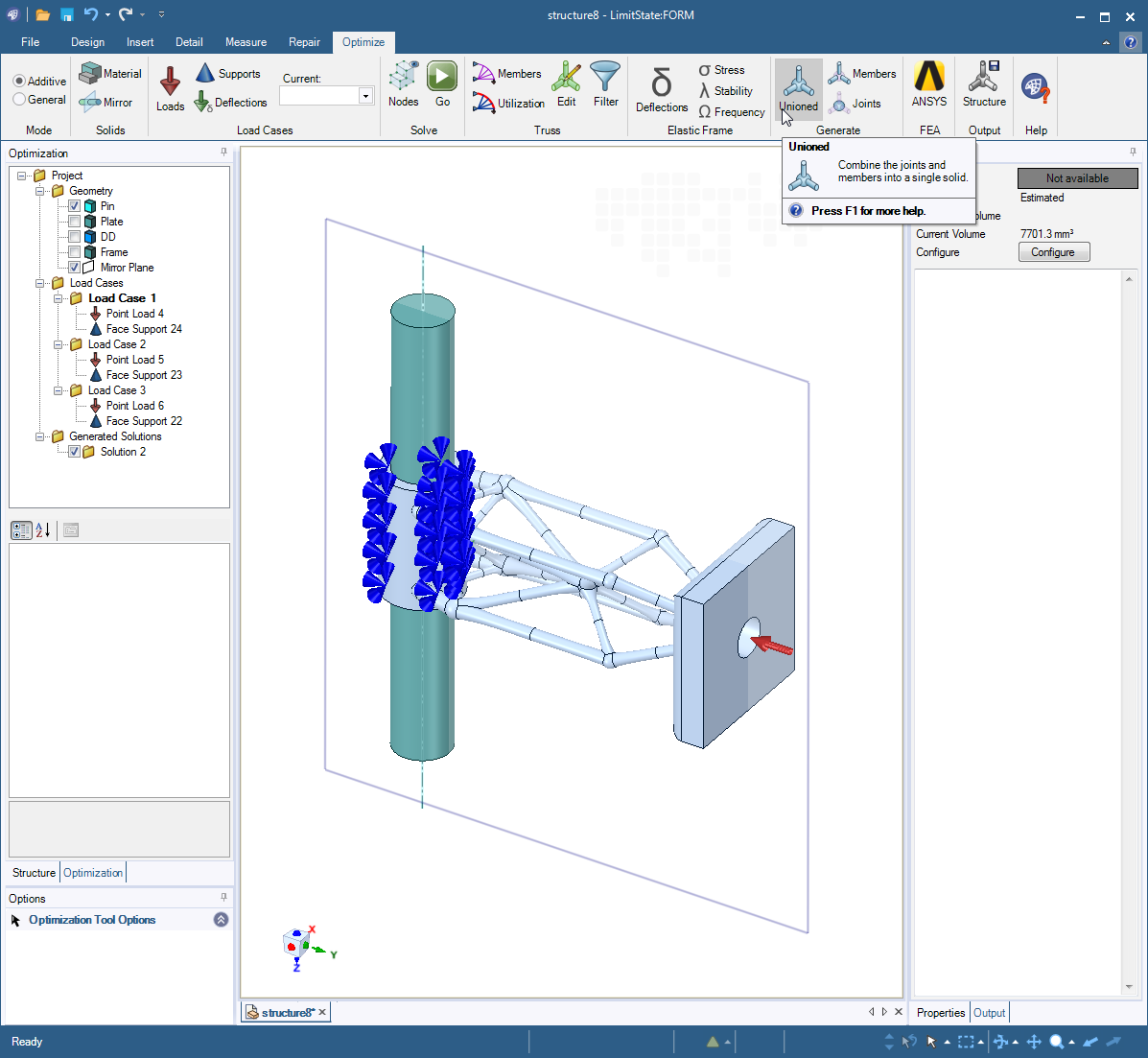Viewport: 1148px width, 1058px height.
Task: Collapse Load Case 3 node
Action: 58,391
